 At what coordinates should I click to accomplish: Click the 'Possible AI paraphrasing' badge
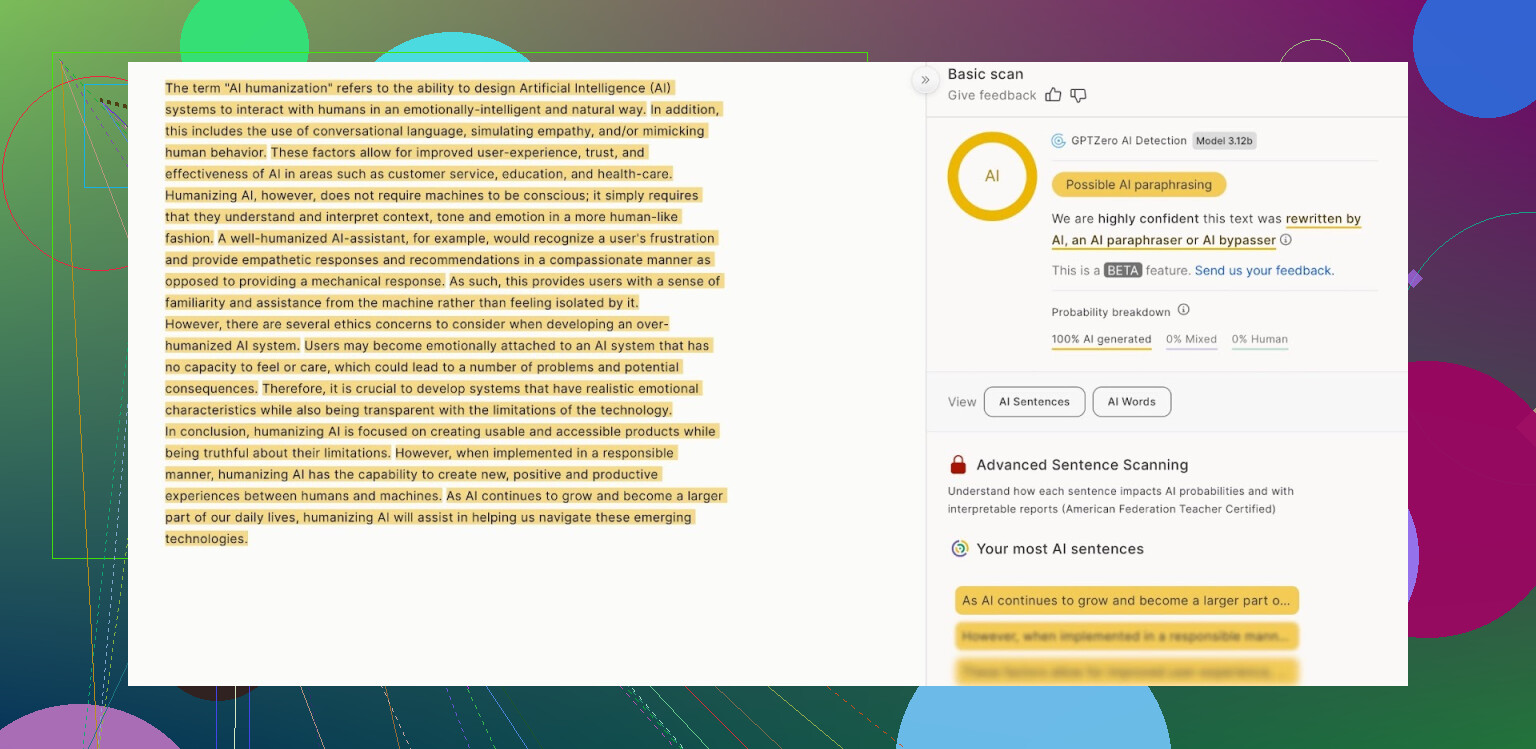1138,185
